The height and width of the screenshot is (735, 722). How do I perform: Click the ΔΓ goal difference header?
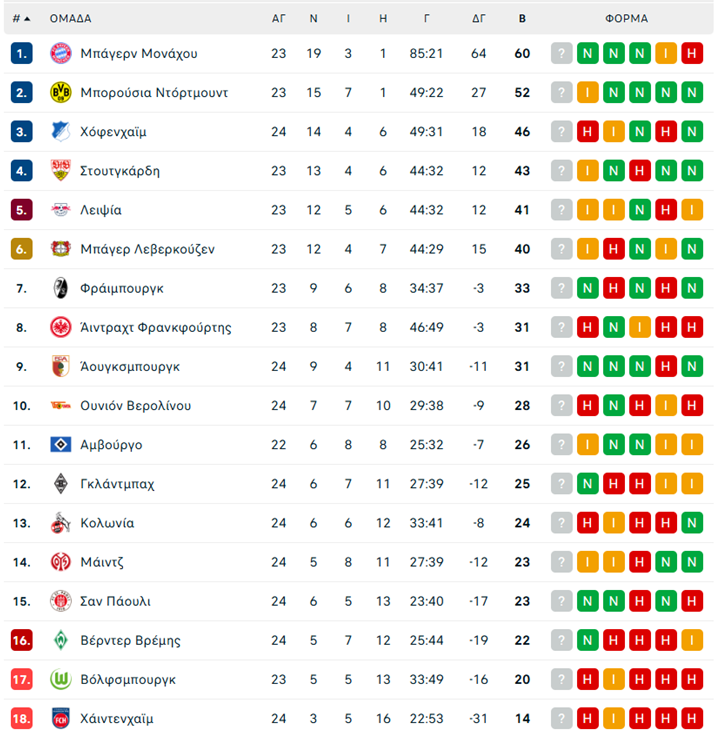coord(479,18)
